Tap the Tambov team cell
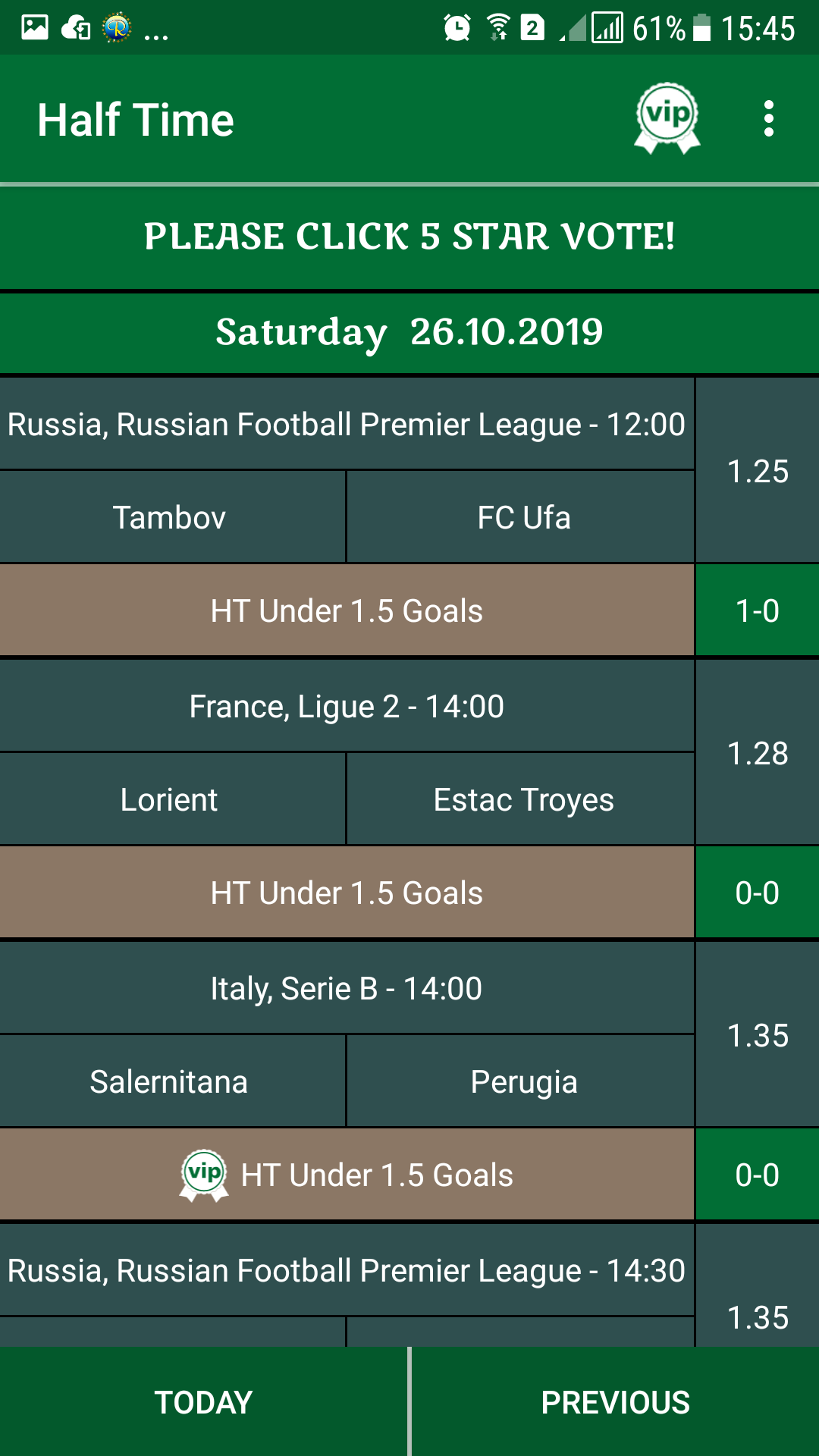The width and height of the screenshot is (819, 1456). (x=170, y=517)
